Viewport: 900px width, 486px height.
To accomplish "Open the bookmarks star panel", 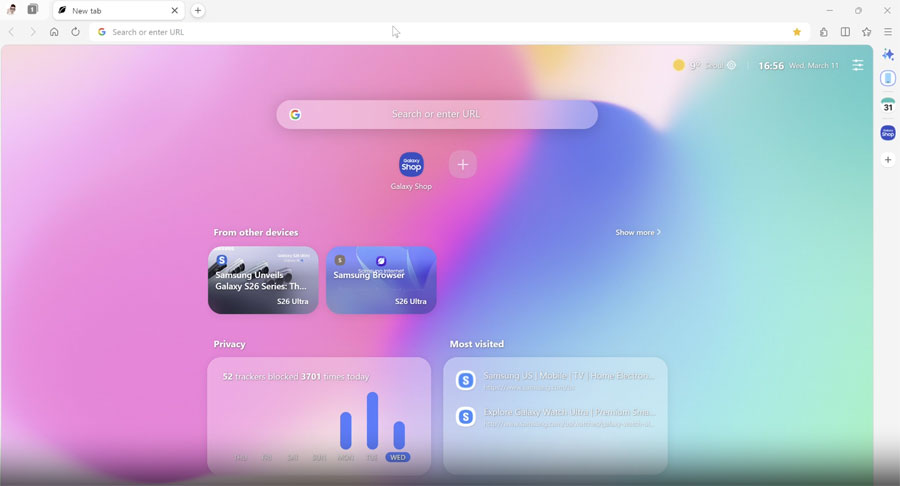I will [x=867, y=32].
